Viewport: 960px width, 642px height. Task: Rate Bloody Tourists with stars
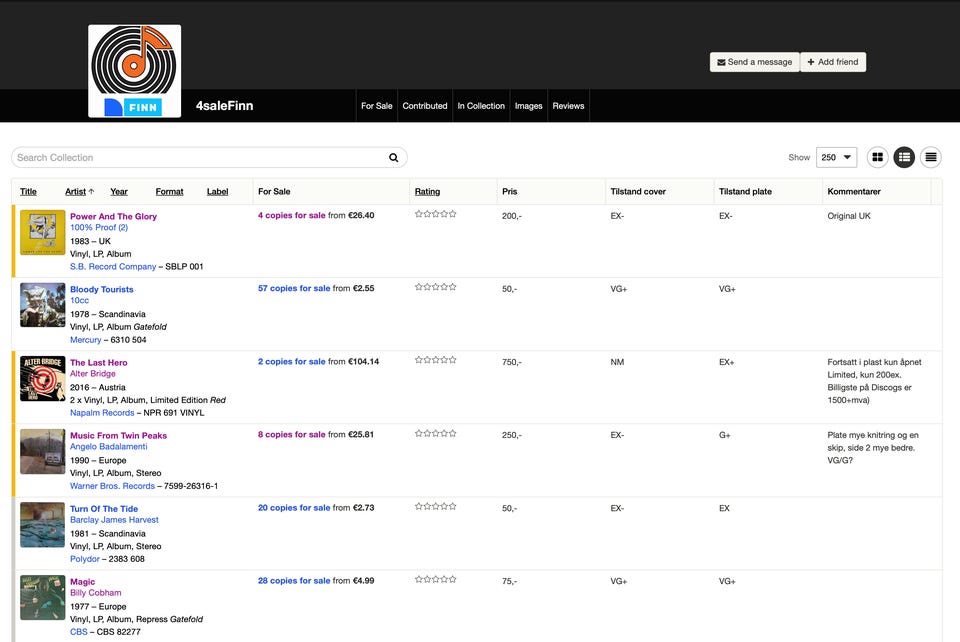click(x=435, y=287)
